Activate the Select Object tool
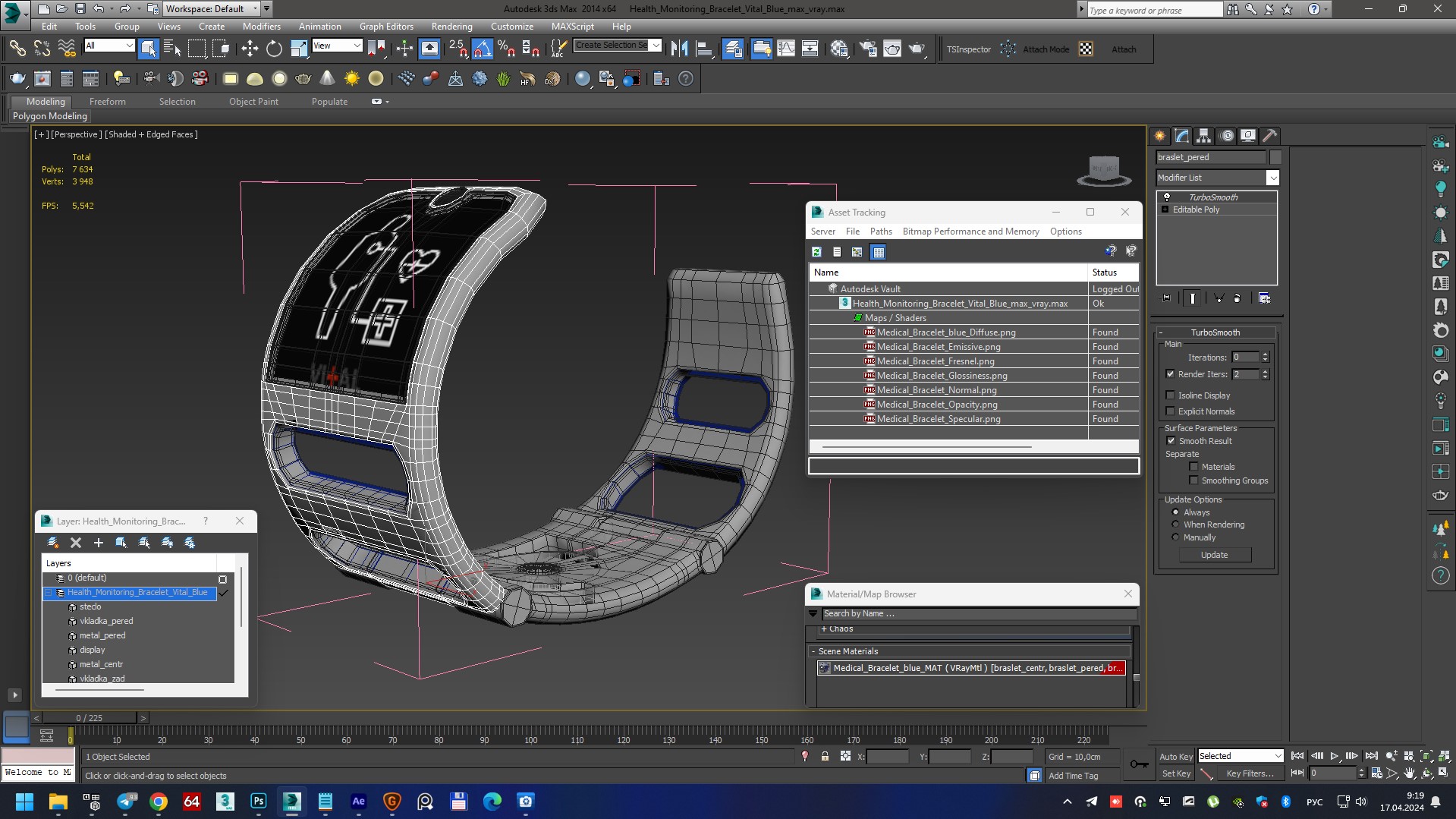 point(149,49)
